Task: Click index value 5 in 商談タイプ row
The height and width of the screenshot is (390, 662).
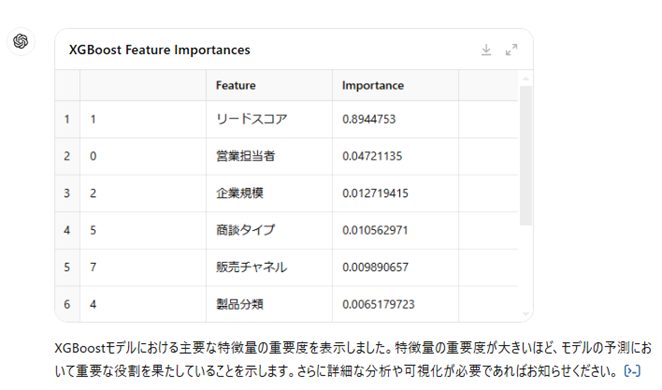Action: click(x=93, y=230)
